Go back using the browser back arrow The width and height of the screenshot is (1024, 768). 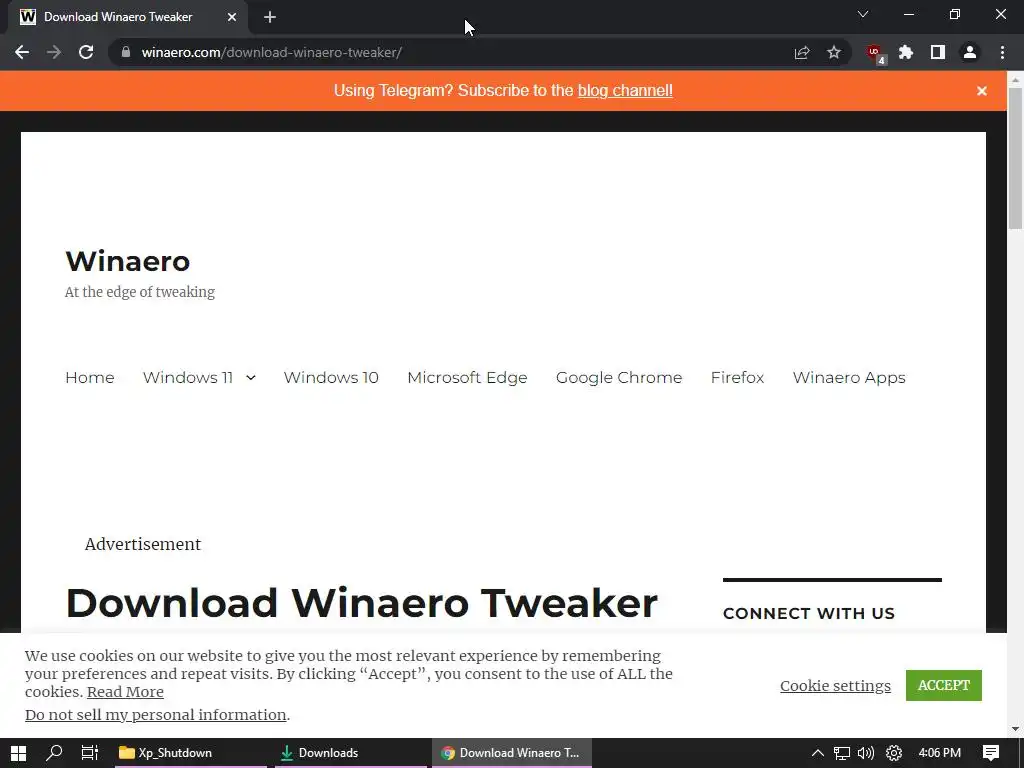(22, 52)
